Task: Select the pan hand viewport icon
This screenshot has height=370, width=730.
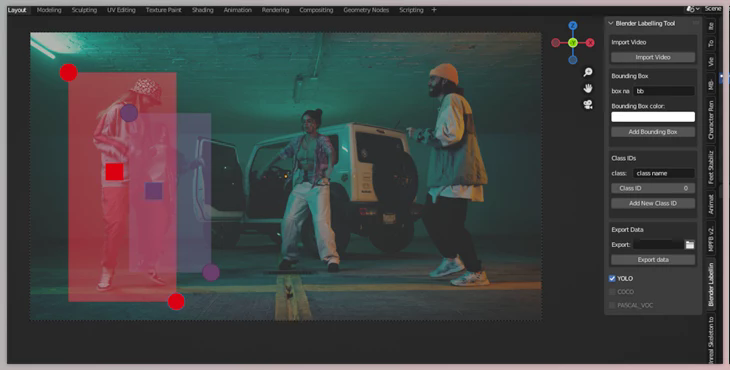Action: (588, 88)
